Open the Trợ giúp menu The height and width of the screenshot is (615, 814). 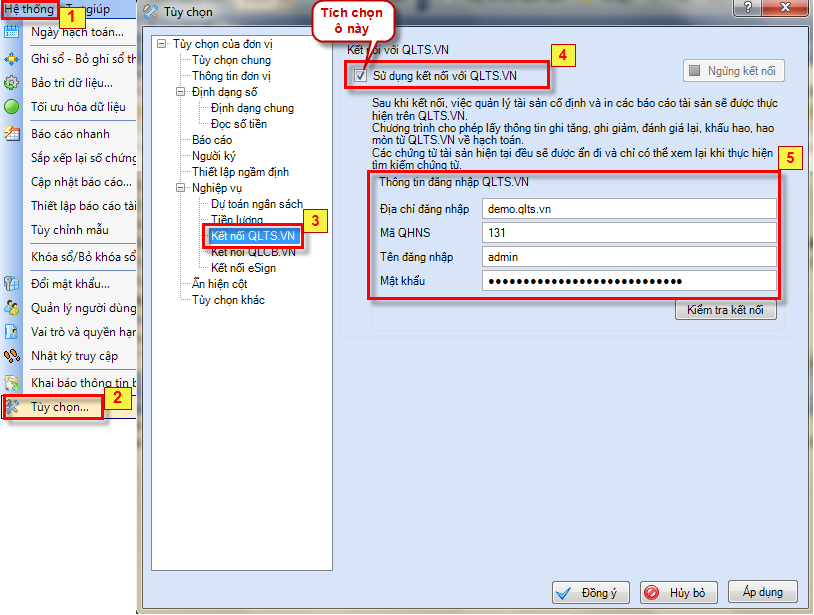88,9
